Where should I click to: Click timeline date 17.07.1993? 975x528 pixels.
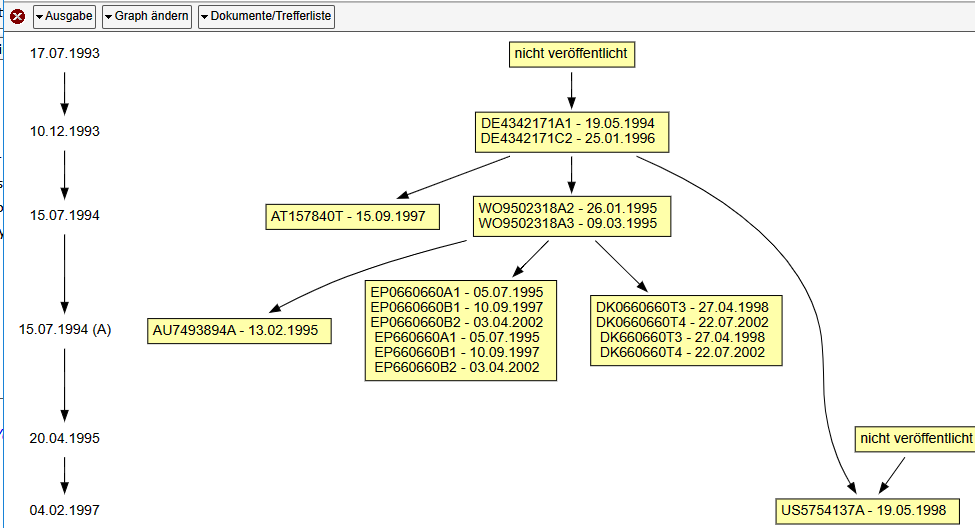pos(65,53)
